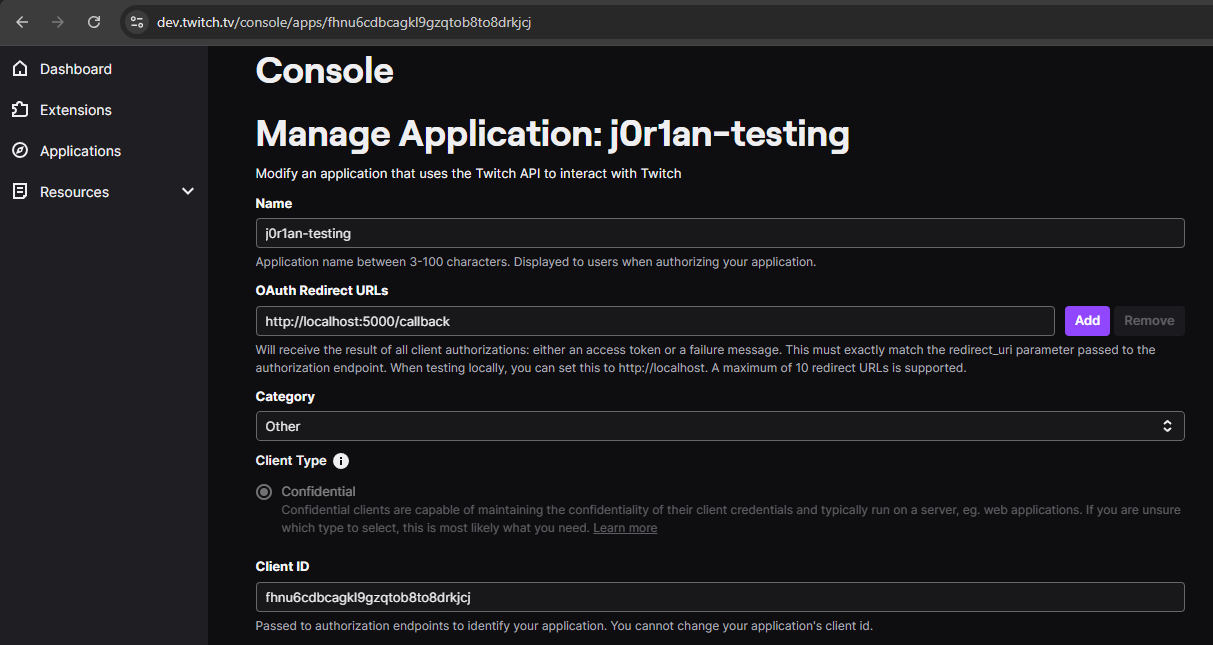Click the Name field label
The height and width of the screenshot is (645, 1213).
[274, 204]
